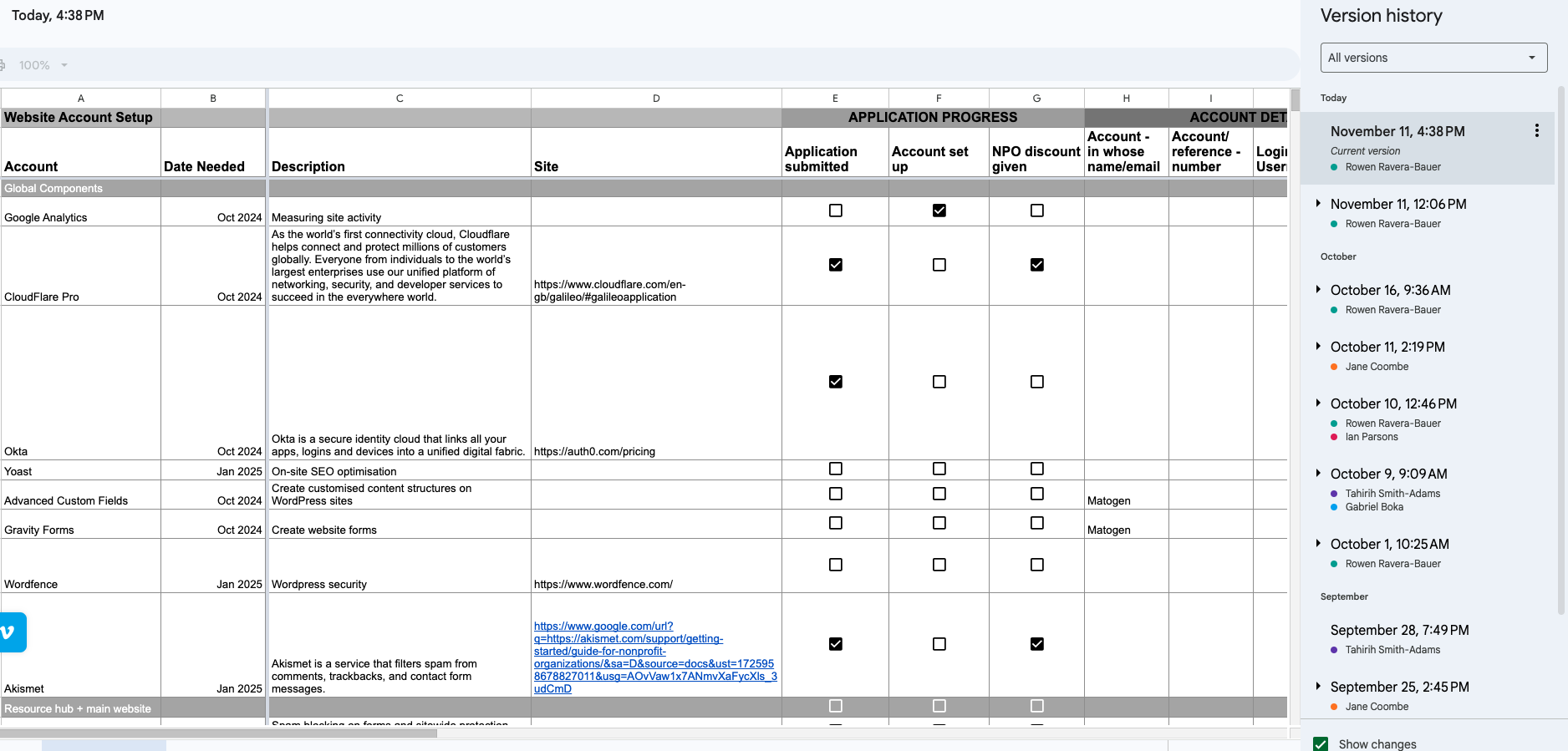Viewport: 1568px width, 751px height.
Task: Click the horizontal scrollbar of the sheet
Action: pos(219,733)
